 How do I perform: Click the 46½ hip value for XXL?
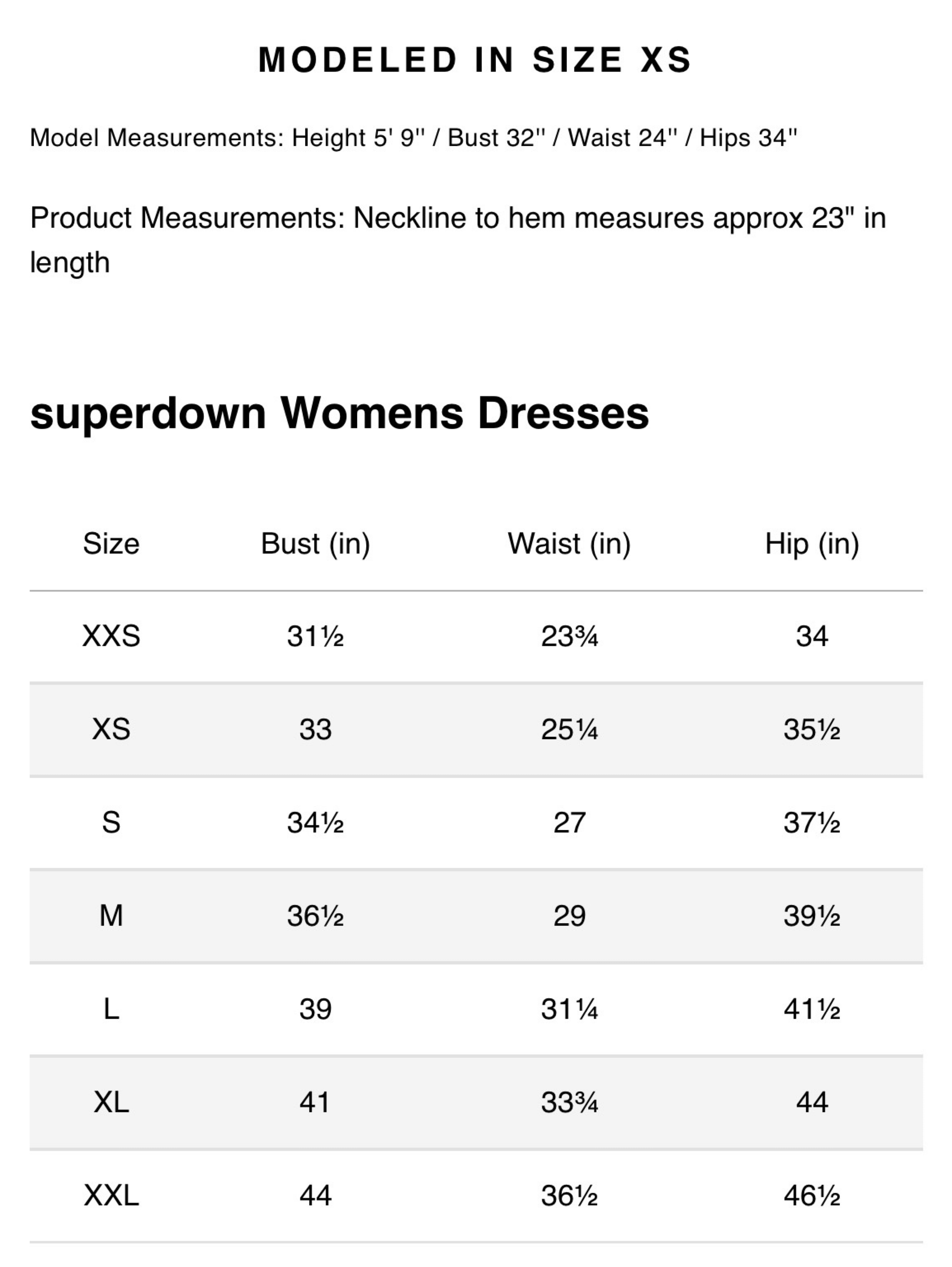point(812,1196)
